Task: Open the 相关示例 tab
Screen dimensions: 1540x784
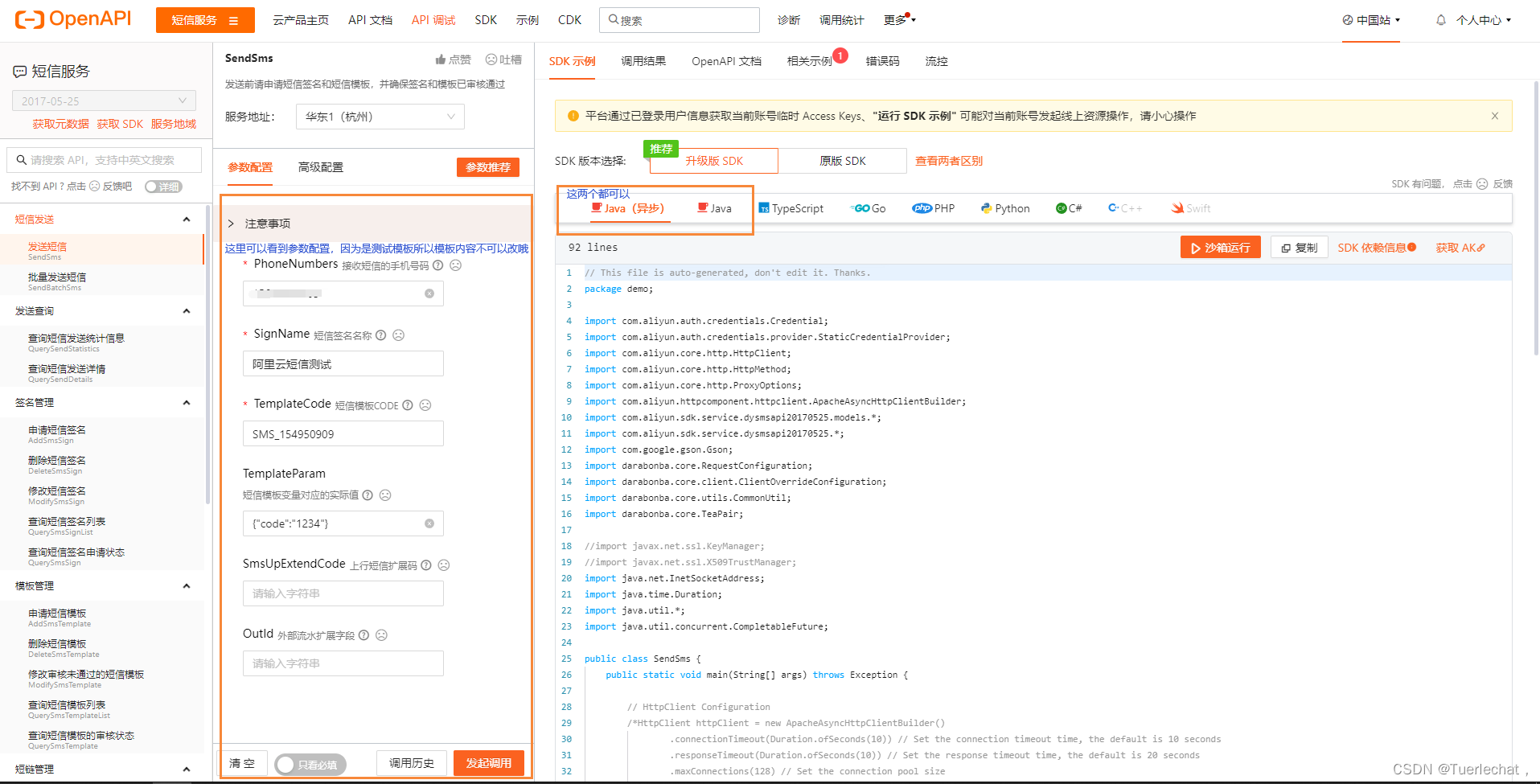Action: [x=810, y=61]
